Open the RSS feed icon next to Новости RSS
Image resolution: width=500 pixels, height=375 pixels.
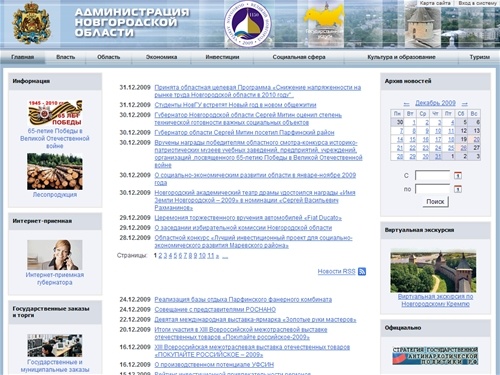coord(362,272)
